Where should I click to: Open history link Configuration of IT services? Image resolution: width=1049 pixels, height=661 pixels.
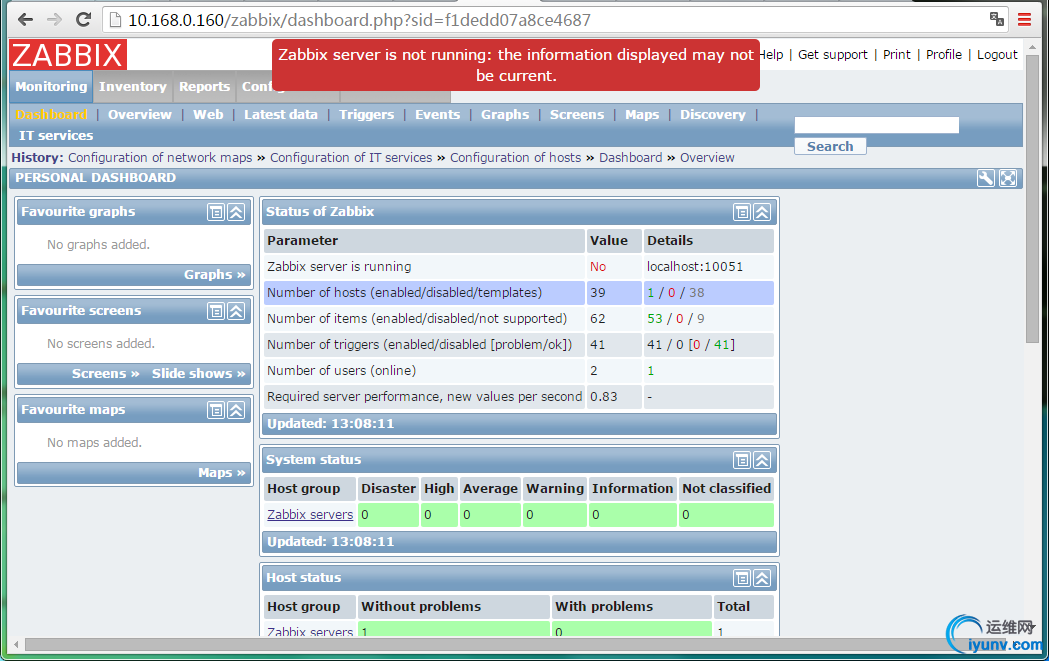pos(351,158)
